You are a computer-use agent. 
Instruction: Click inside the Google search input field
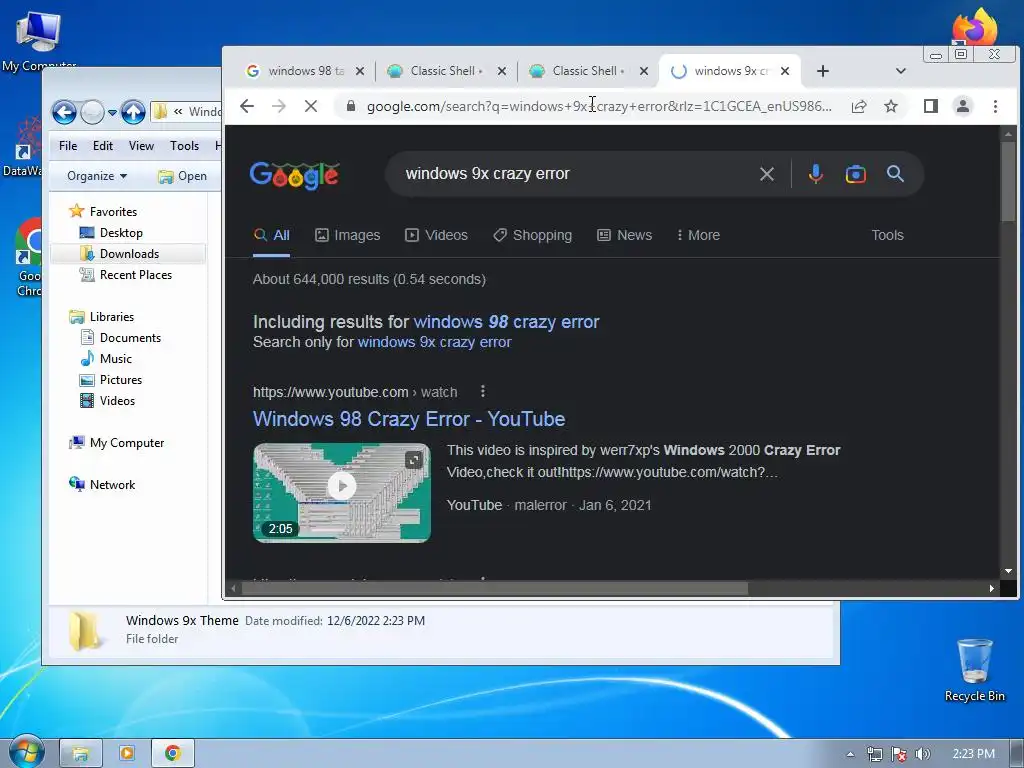tap(575, 174)
